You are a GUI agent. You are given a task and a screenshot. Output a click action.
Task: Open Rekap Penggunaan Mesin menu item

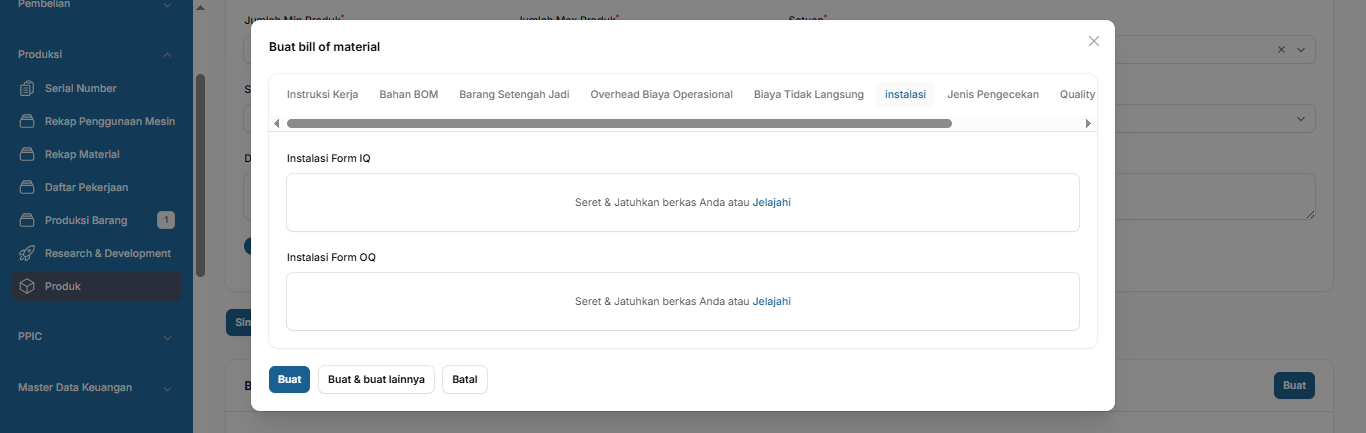point(97,121)
